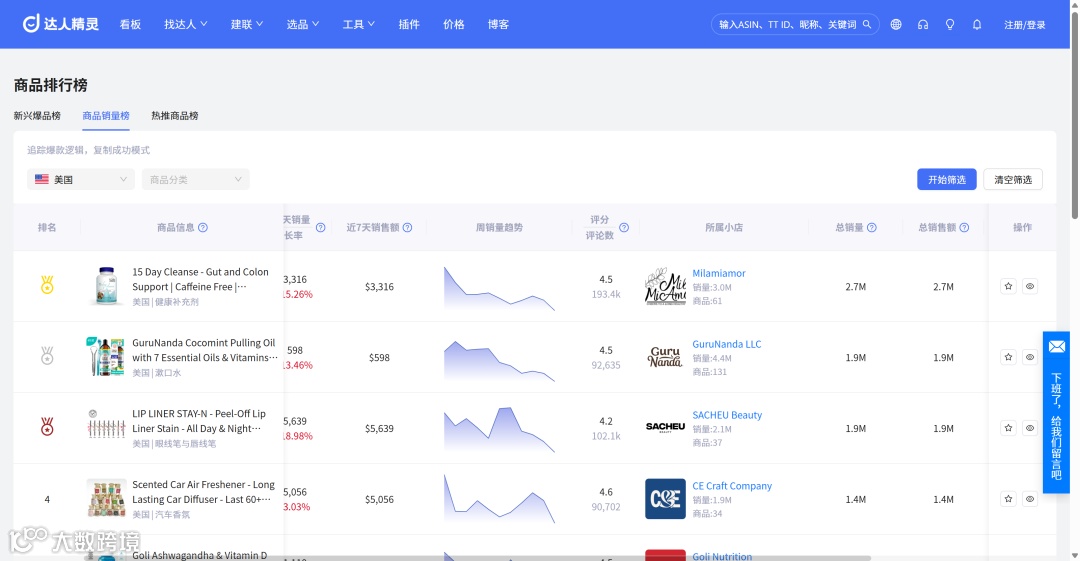Open the GuruNanda LLC shop link

(x=727, y=344)
